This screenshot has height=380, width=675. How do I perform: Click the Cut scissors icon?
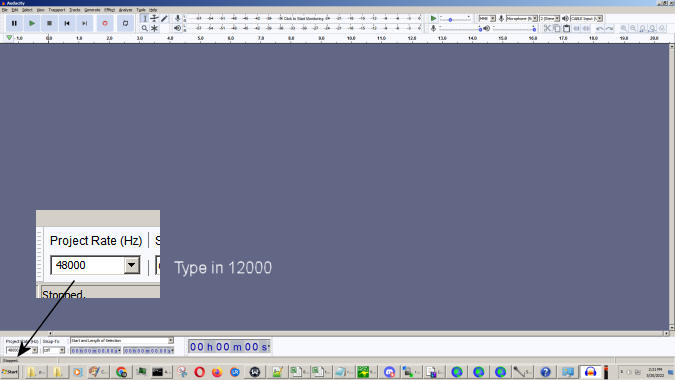[547, 28]
